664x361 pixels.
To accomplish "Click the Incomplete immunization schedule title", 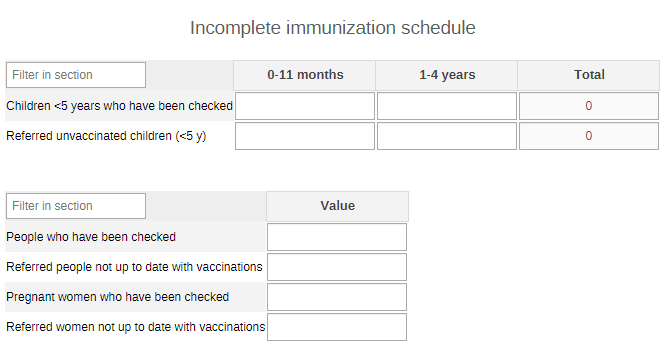I will tap(332, 28).
